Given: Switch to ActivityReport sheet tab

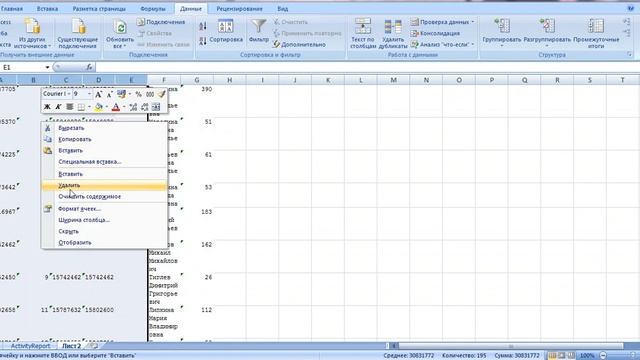Looking at the screenshot, I should pyautogui.click(x=30, y=346).
